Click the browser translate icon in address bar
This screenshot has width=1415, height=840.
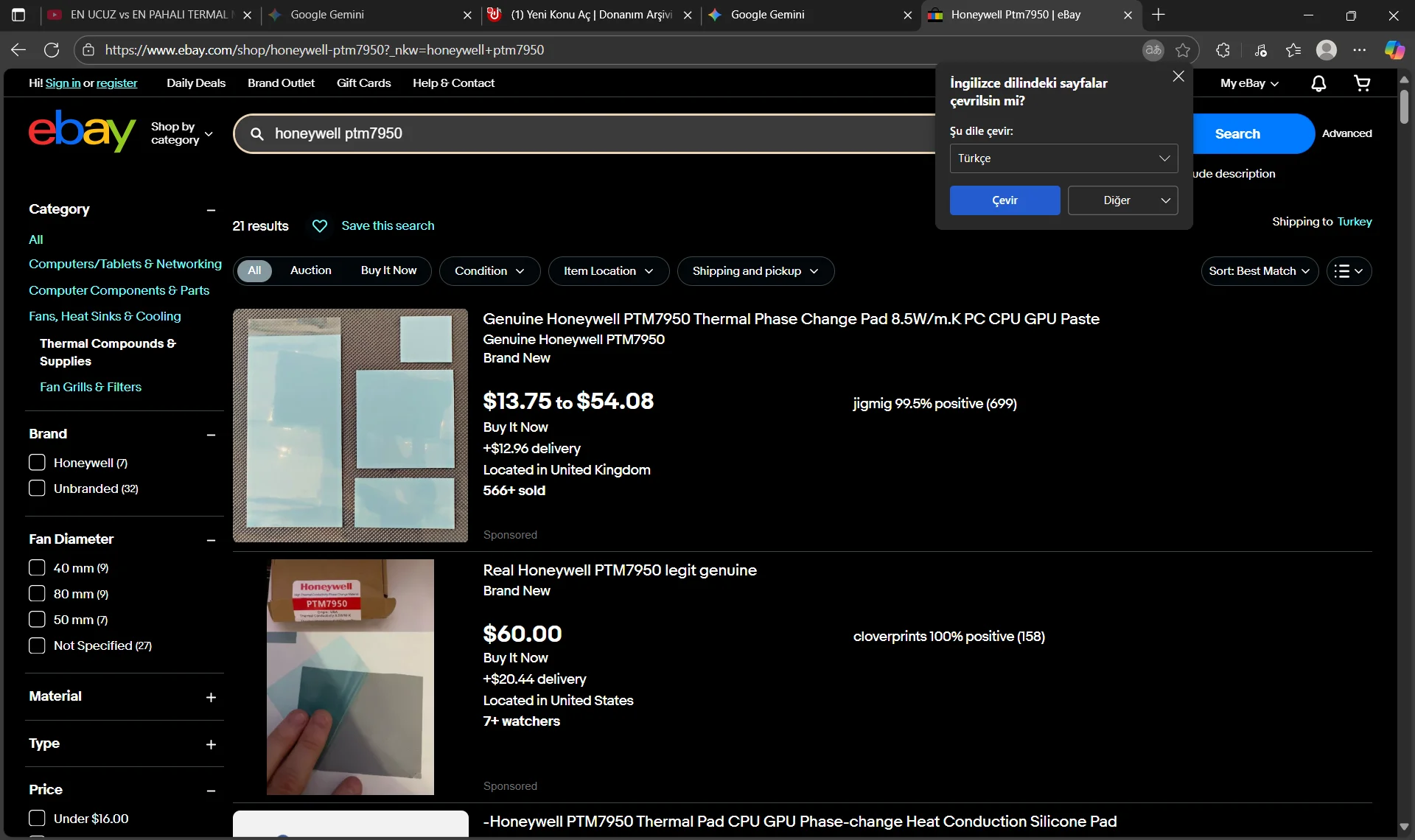(1153, 50)
